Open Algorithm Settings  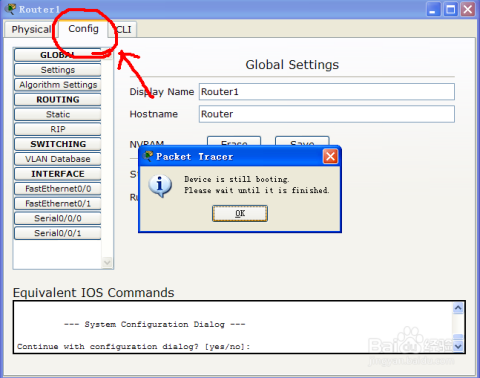tap(58, 85)
